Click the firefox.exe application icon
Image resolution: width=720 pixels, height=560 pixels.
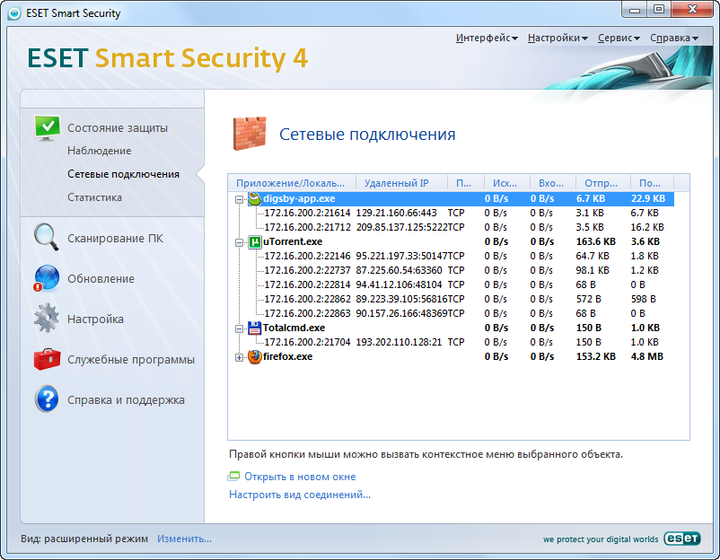[x=254, y=357]
